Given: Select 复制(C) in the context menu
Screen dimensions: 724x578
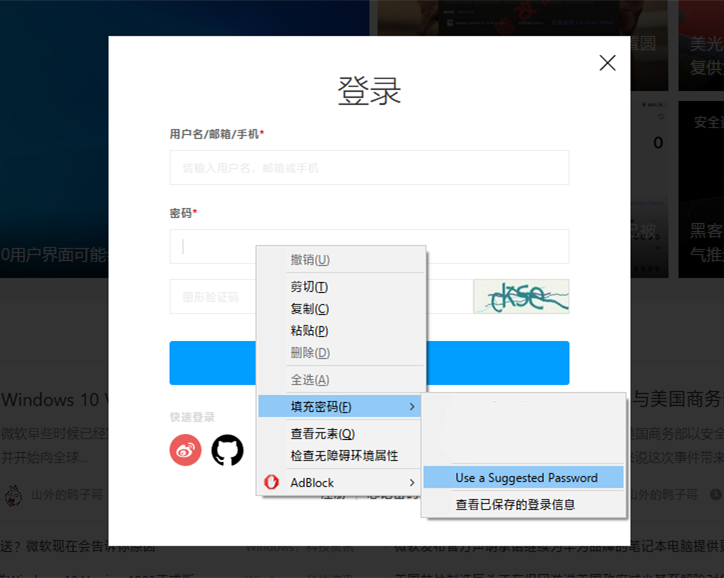Looking at the screenshot, I should [x=309, y=309].
